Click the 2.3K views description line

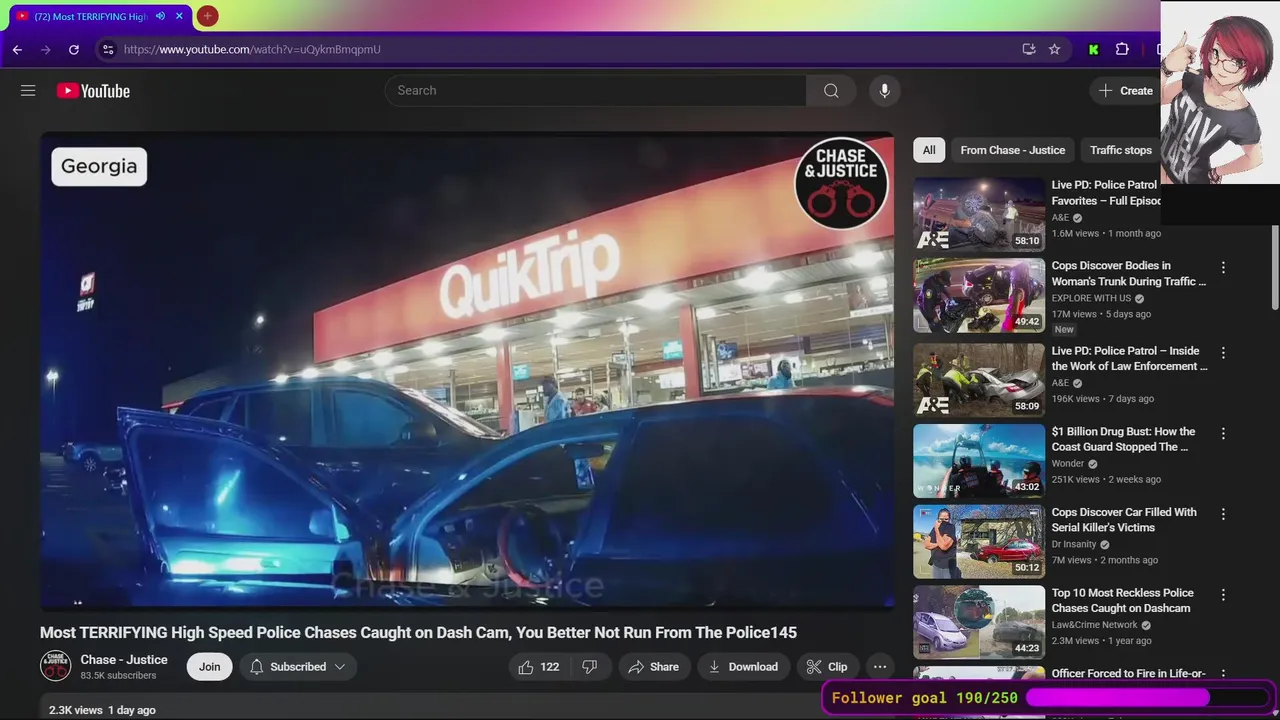(102, 710)
